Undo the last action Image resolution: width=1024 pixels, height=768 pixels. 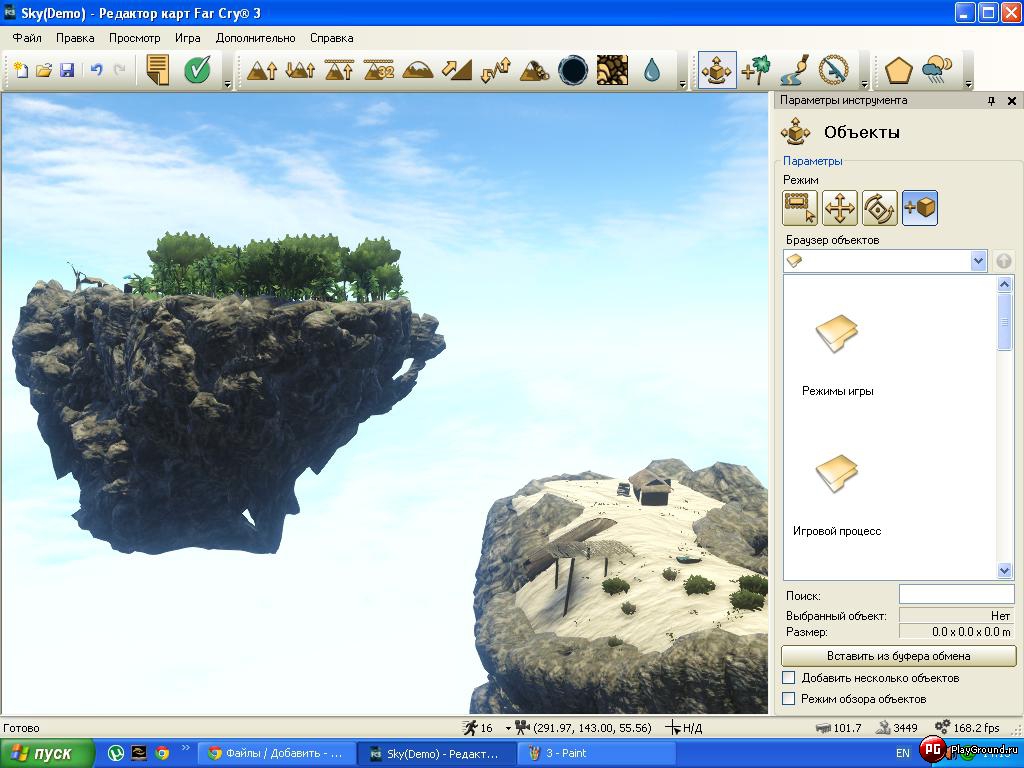click(x=97, y=69)
